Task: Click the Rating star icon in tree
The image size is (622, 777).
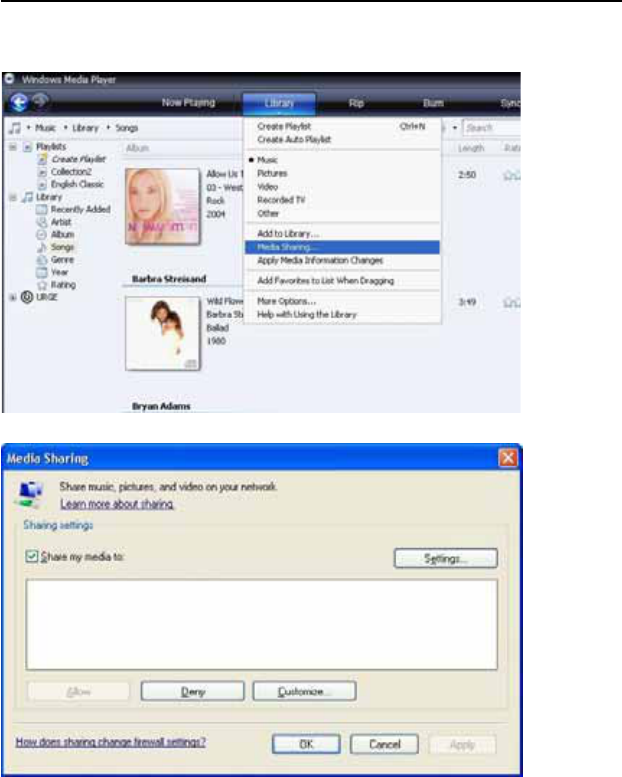Action: [x=42, y=285]
